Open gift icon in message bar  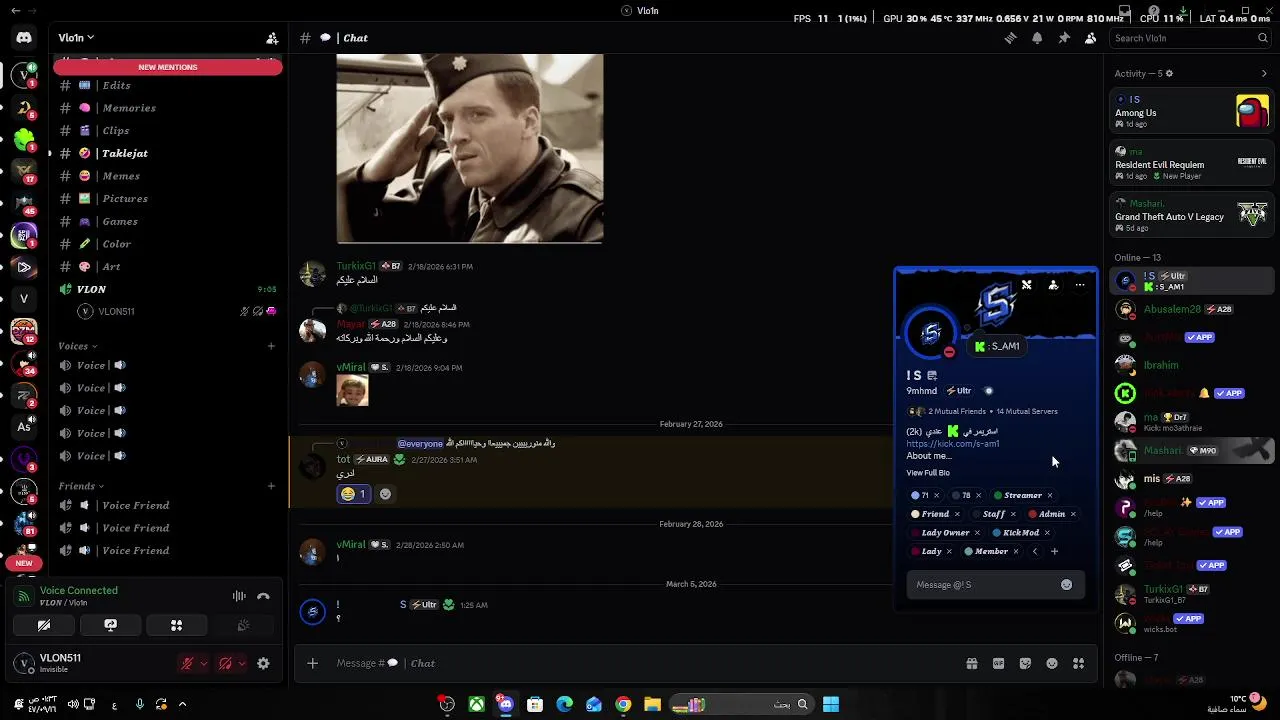click(971, 663)
